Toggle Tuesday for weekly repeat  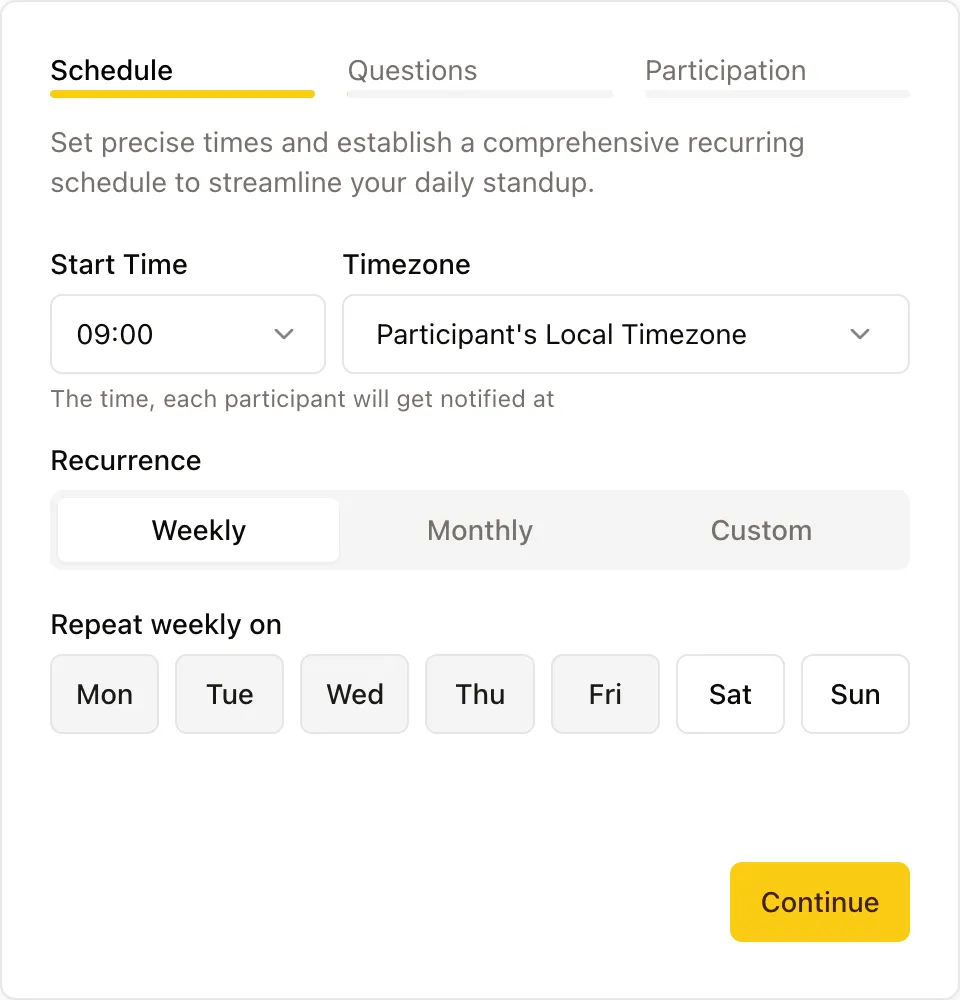coord(229,693)
